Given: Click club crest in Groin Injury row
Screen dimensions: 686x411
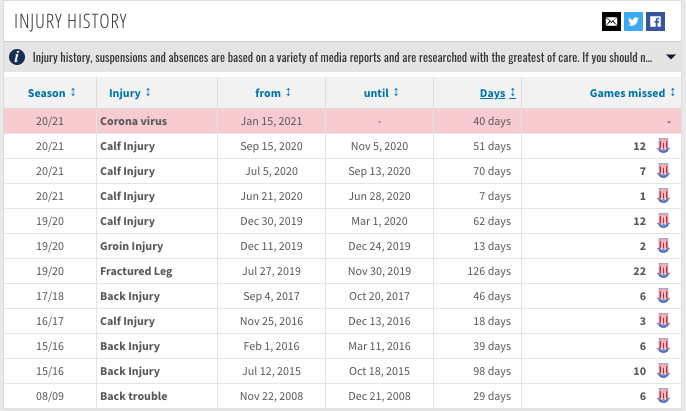Looking at the screenshot, I should pos(664,246).
